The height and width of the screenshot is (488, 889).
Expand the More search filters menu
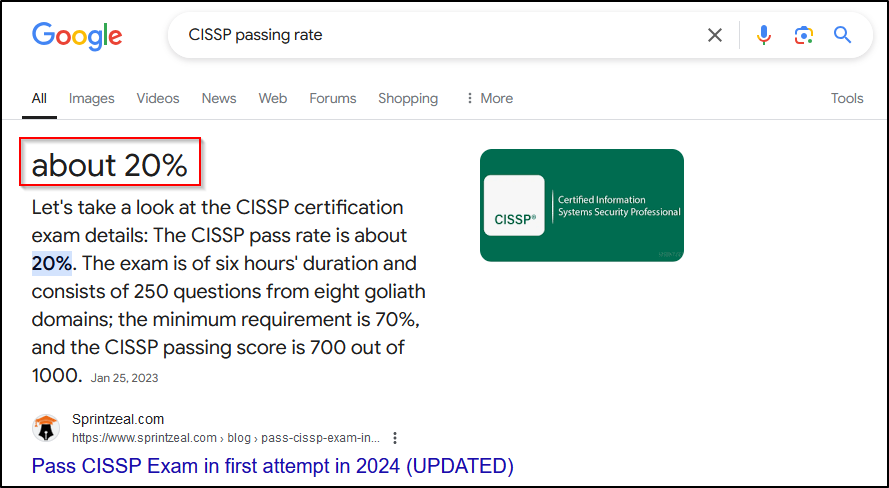[489, 98]
